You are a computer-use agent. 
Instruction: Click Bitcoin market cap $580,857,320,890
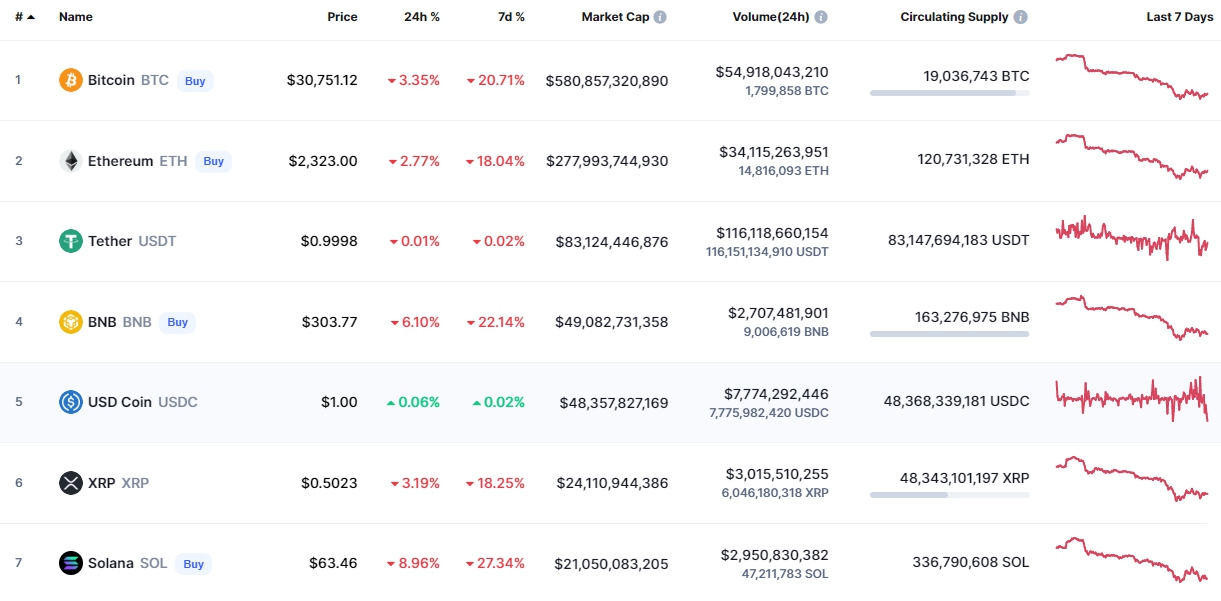tap(607, 80)
